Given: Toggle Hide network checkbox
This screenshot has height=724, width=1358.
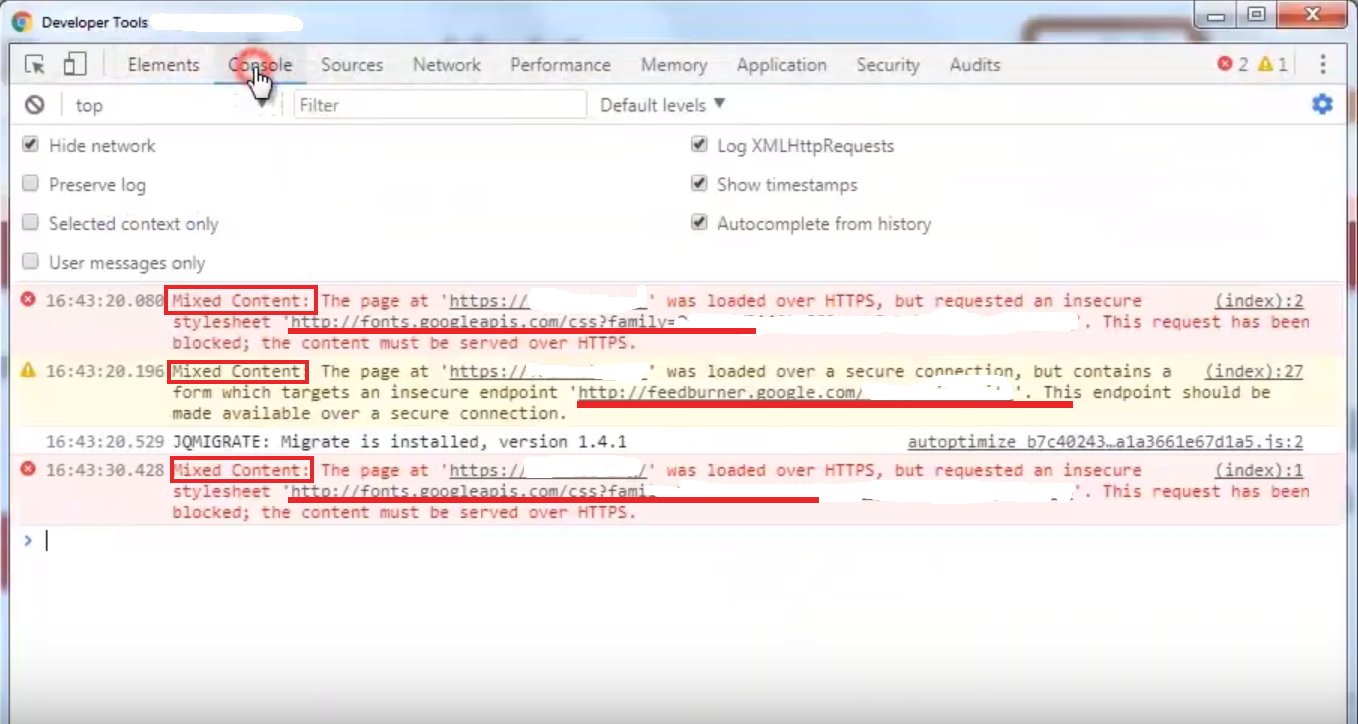Looking at the screenshot, I should coord(30,145).
